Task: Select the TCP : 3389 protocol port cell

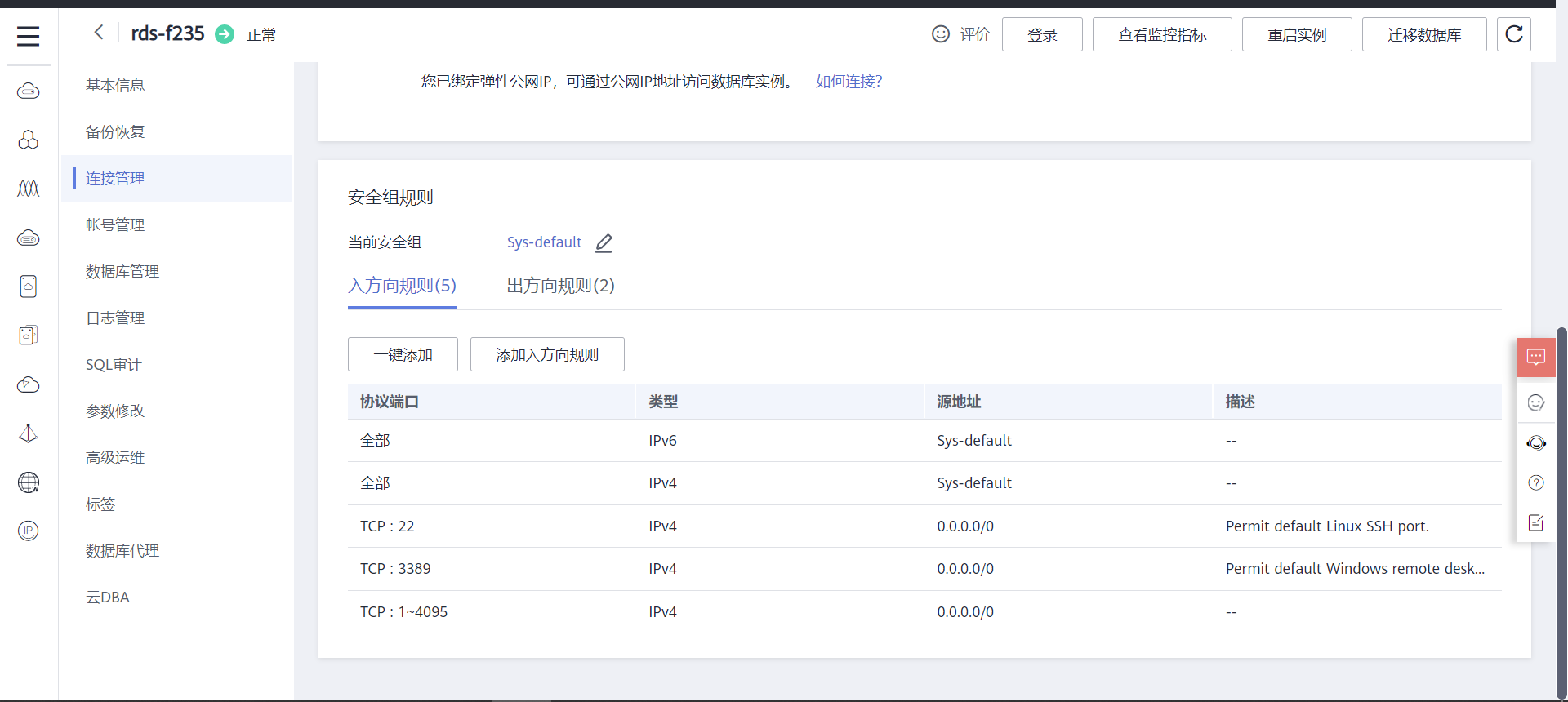Action: tap(395, 569)
